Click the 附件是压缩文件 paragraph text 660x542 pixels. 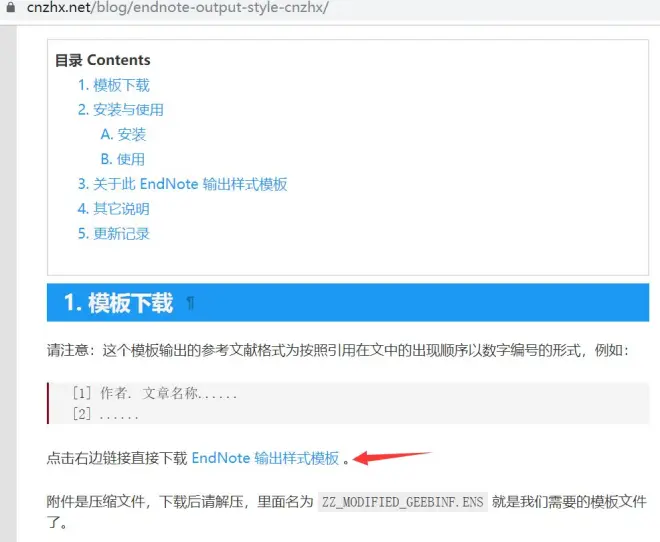click(x=346, y=512)
